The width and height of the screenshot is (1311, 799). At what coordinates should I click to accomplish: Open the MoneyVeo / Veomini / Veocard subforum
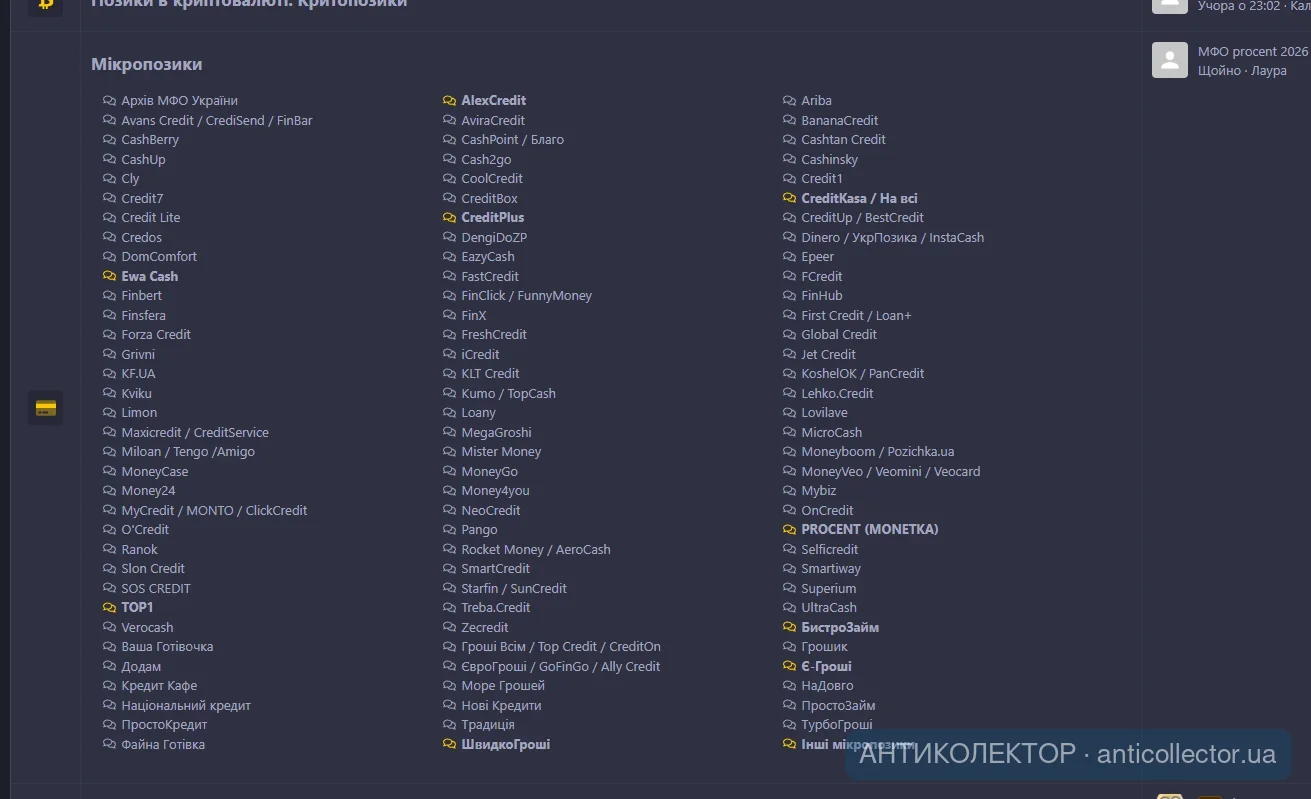(x=891, y=472)
